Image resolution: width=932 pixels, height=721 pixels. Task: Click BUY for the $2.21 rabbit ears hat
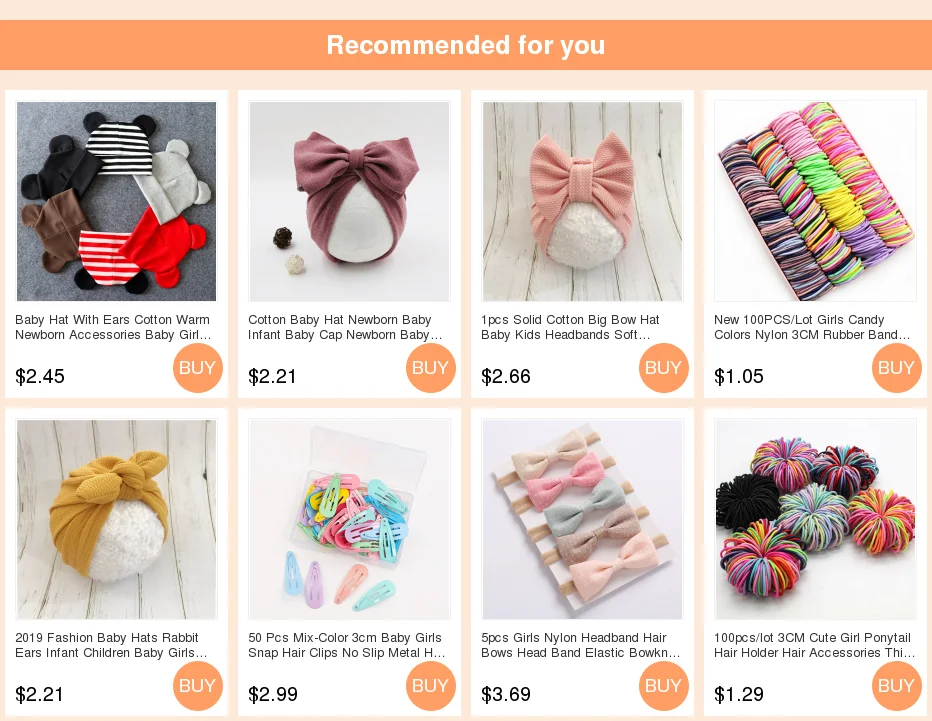point(198,686)
